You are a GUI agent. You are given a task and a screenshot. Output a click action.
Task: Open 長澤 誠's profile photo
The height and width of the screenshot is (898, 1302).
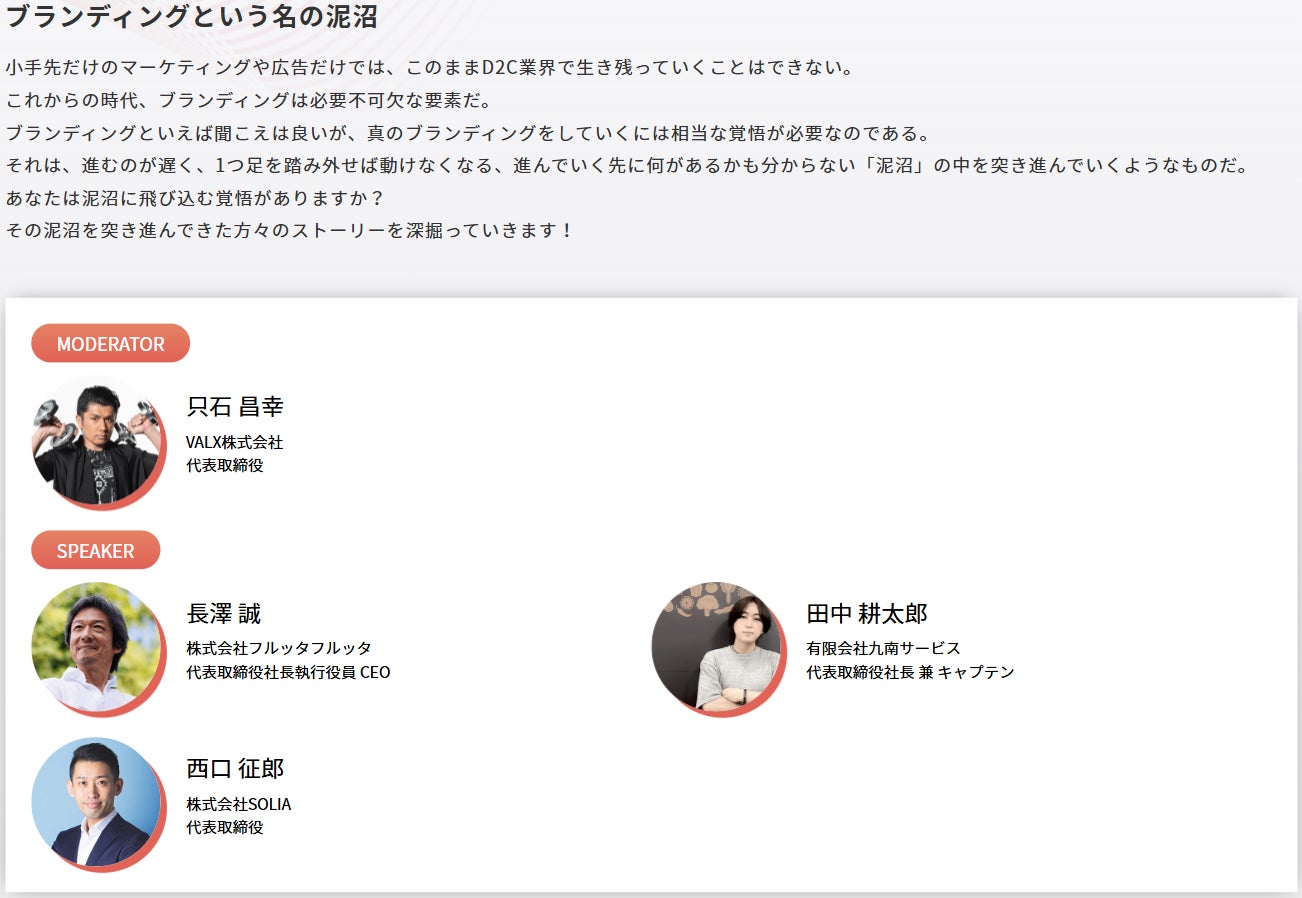pyautogui.click(x=97, y=648)
